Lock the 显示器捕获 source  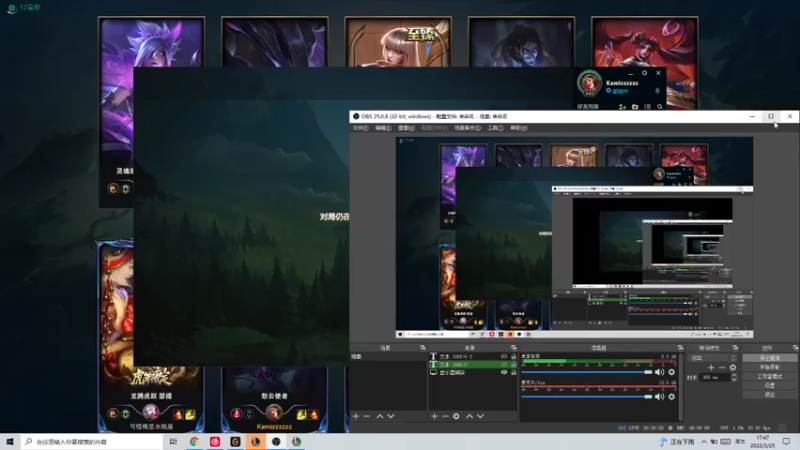(x=513, y=372)
